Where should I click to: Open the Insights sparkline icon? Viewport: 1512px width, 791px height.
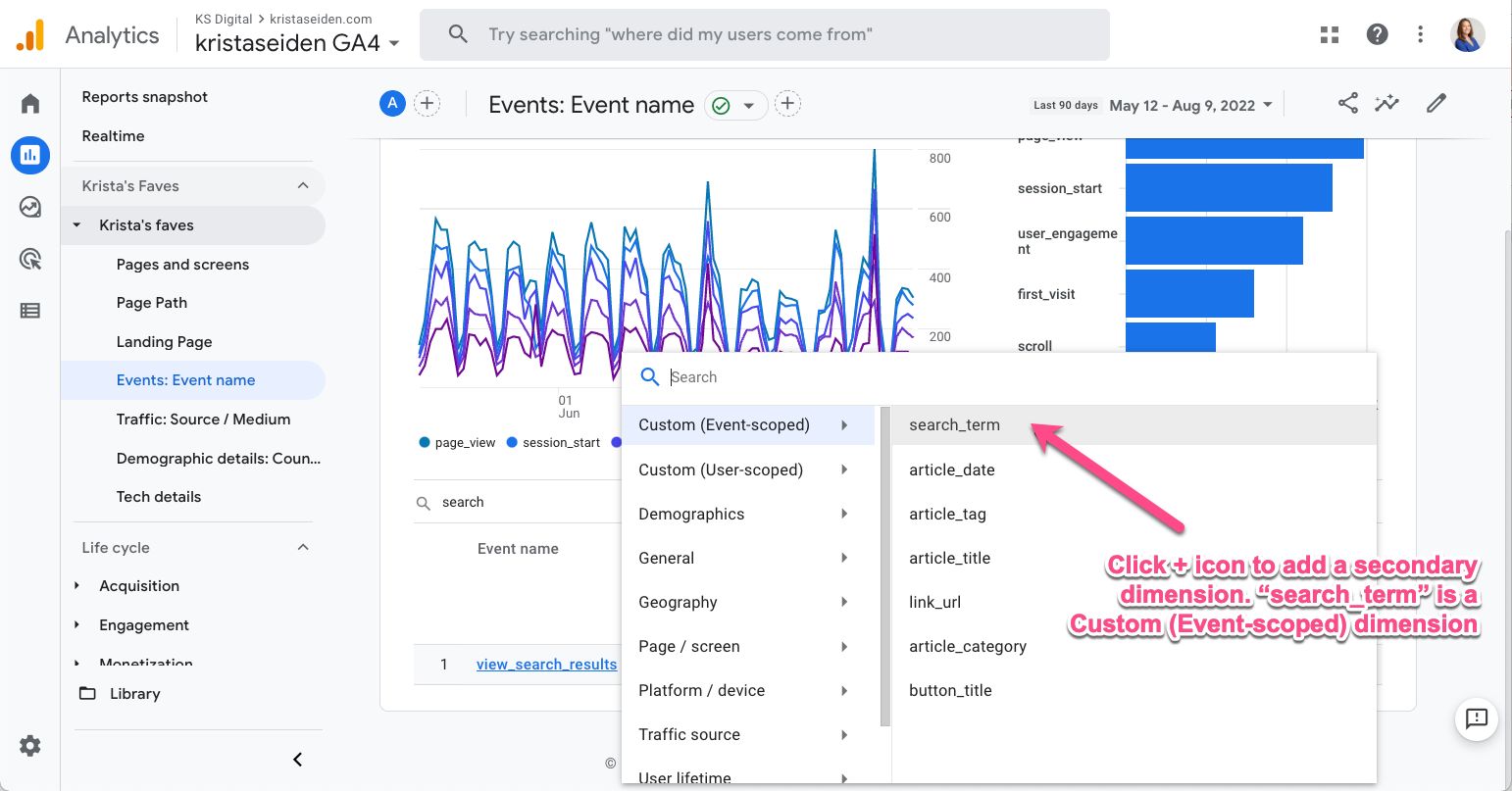[1386, 104]
